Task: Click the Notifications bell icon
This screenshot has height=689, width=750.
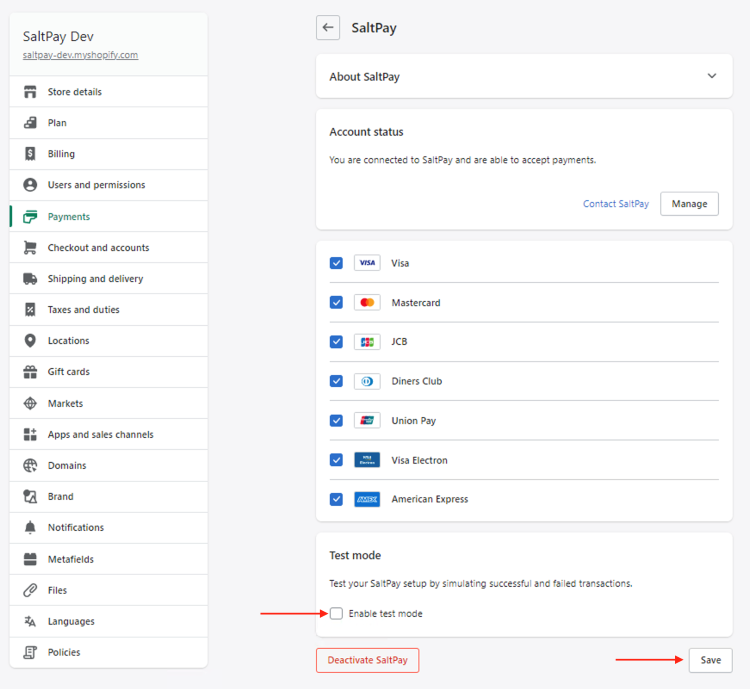Action: tap(30, 527)
